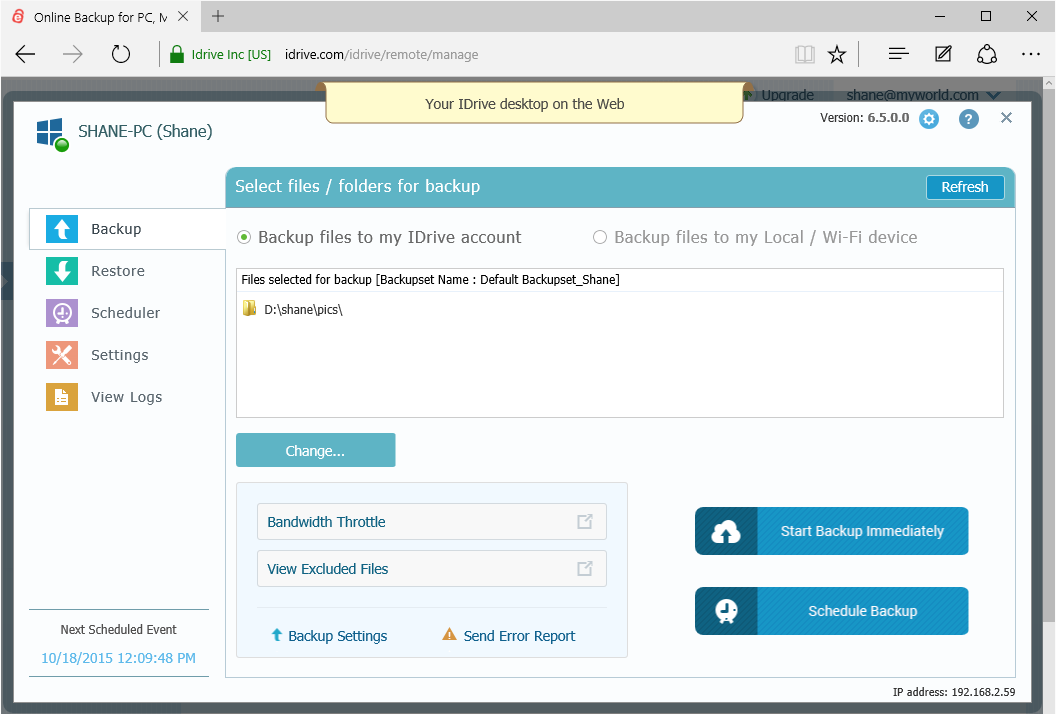1056x714 pixels.
Task: Open the Restore section in sidebar
Action: coord(117,271)
